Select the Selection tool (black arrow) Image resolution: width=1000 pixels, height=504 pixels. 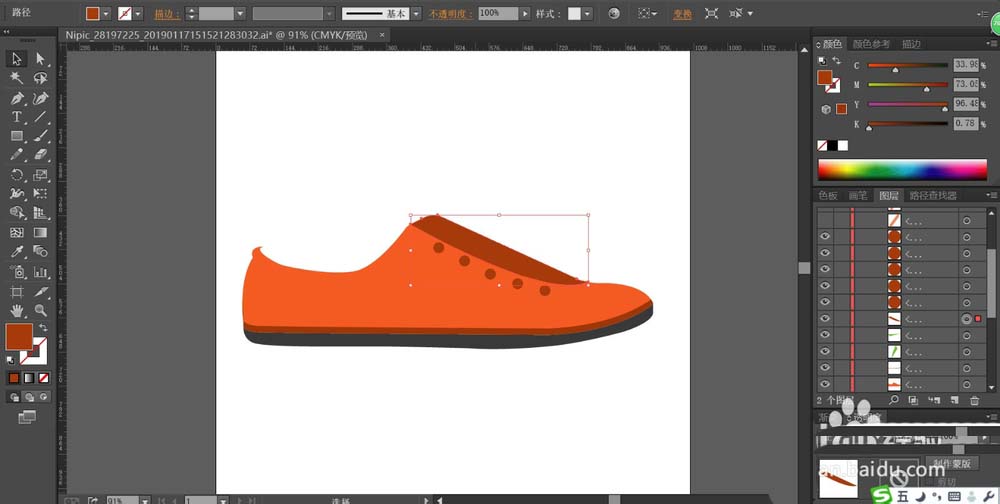[x=17, y=59]
